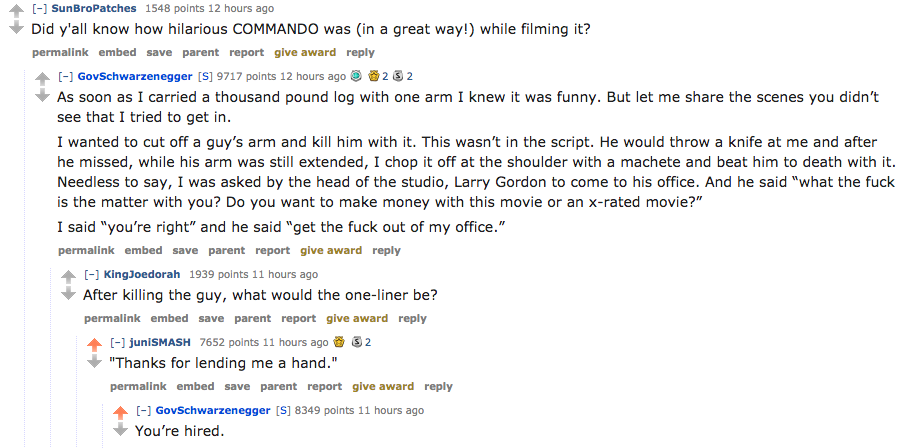Downvote KingJoedorah's one-liner question
916x448 pixels.
[67, 294]
